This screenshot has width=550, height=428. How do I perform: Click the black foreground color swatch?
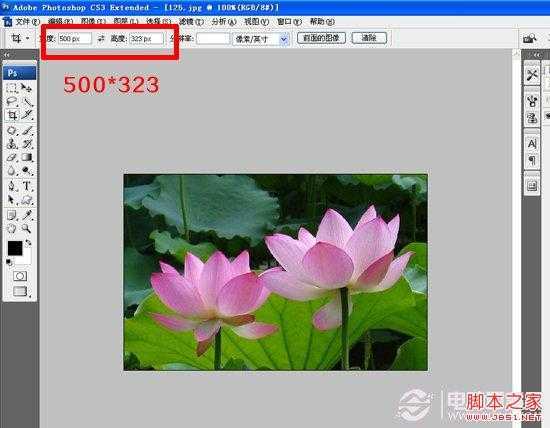(15, 248)
